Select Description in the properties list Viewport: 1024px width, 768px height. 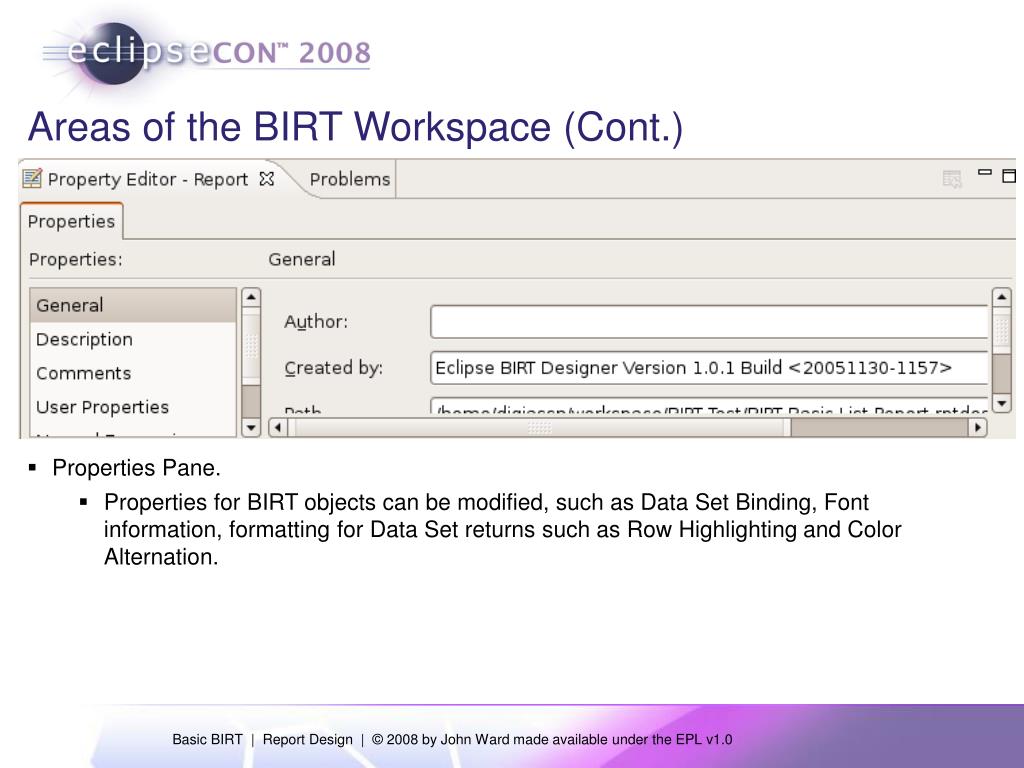pos(133,340)
